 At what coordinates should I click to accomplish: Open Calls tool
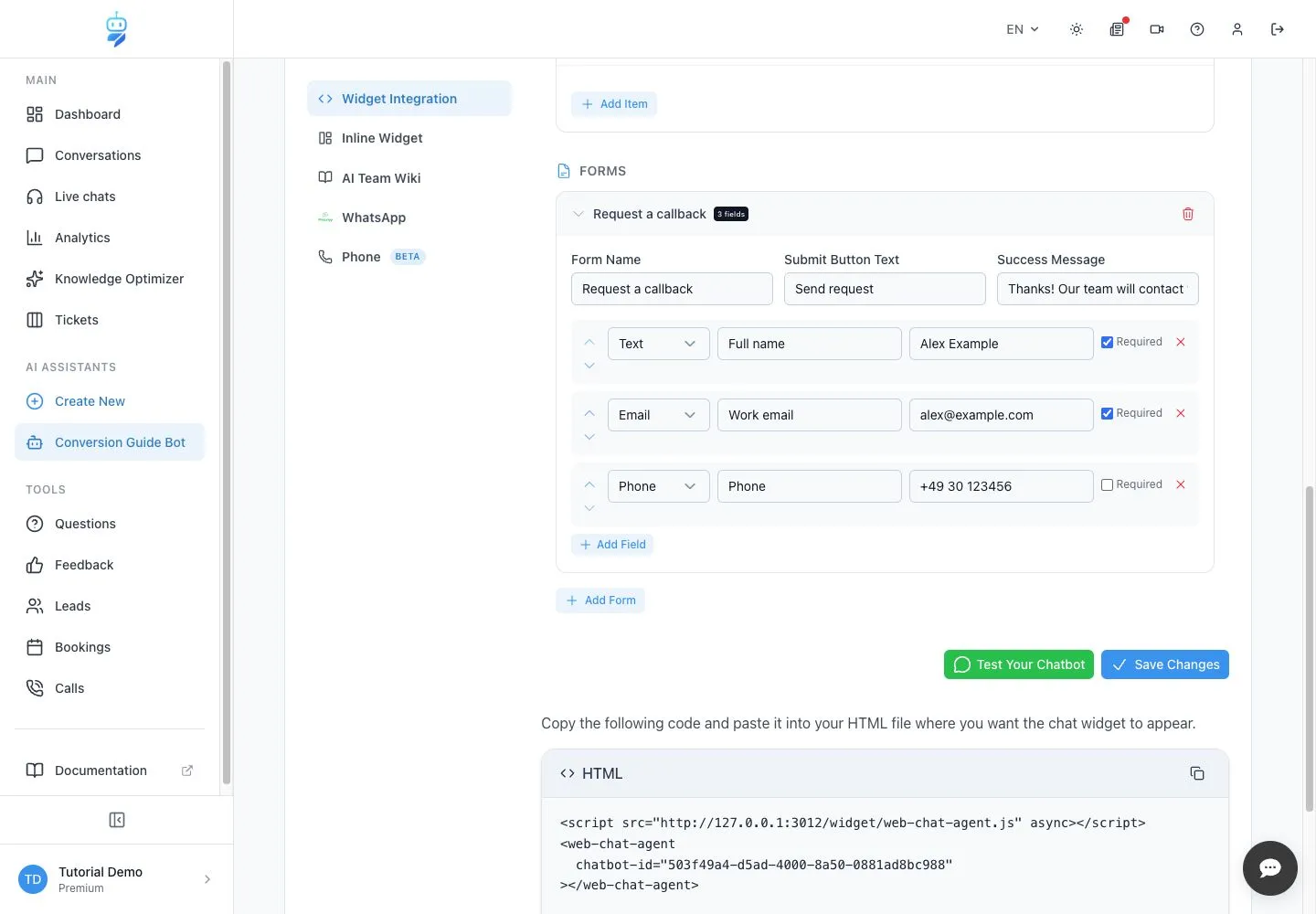point(110,688)
